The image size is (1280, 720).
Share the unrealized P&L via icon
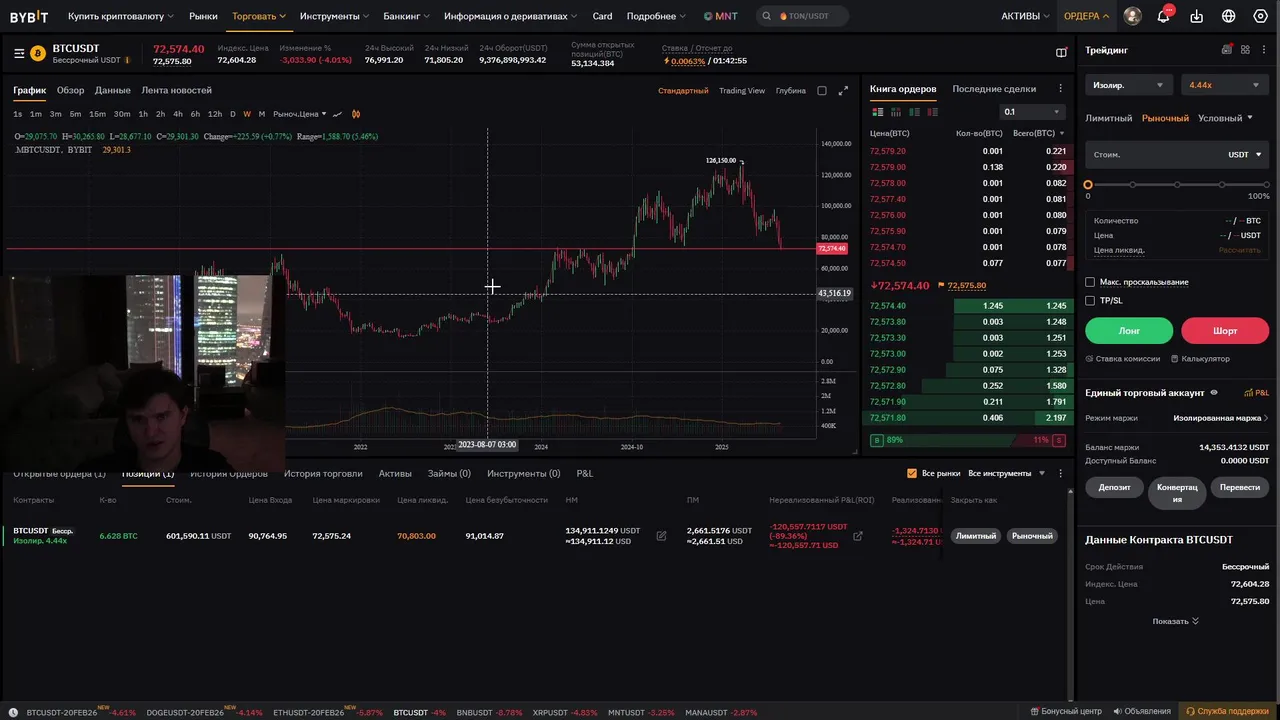pyautogui.click(x=857, y=536)
